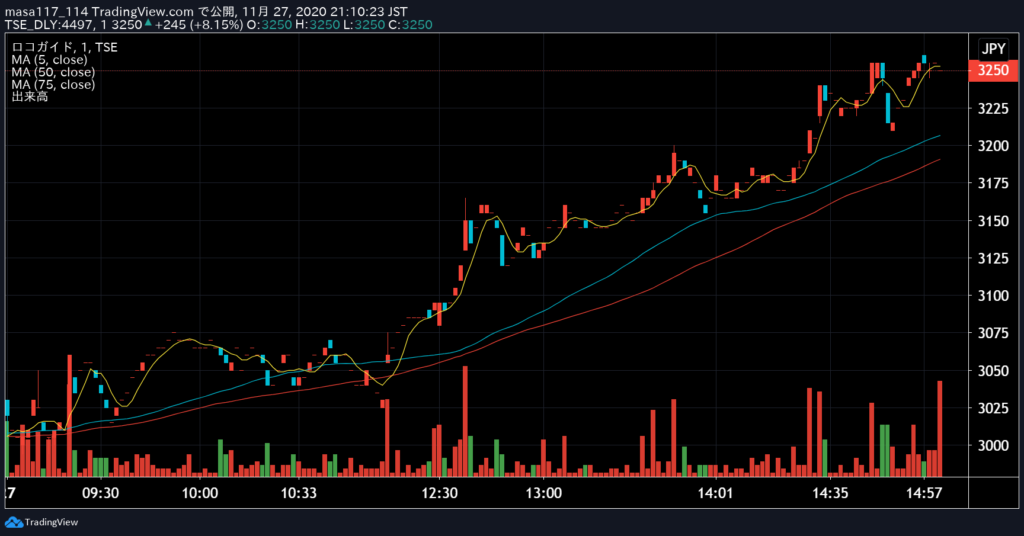Click the 10:33 time axis label
1024x536 pixels.
click(298, 493)
